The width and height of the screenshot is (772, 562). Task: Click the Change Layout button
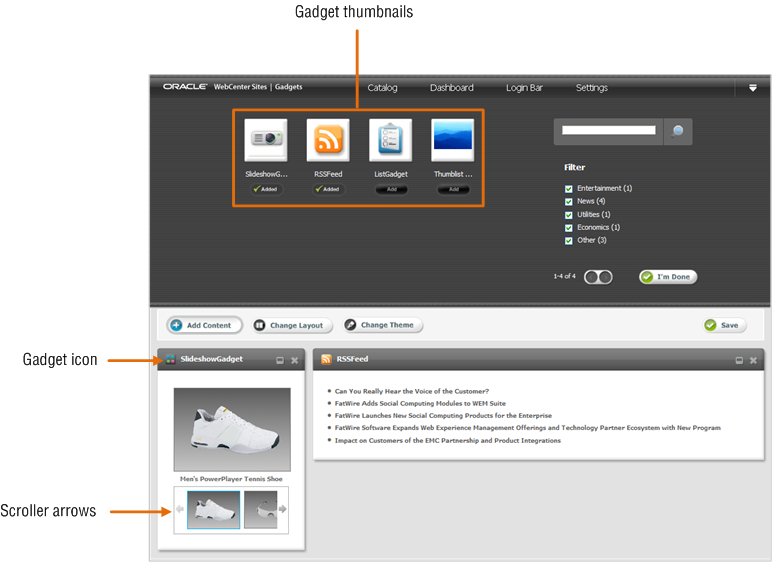pyautogui.click(x=292, y=326)
